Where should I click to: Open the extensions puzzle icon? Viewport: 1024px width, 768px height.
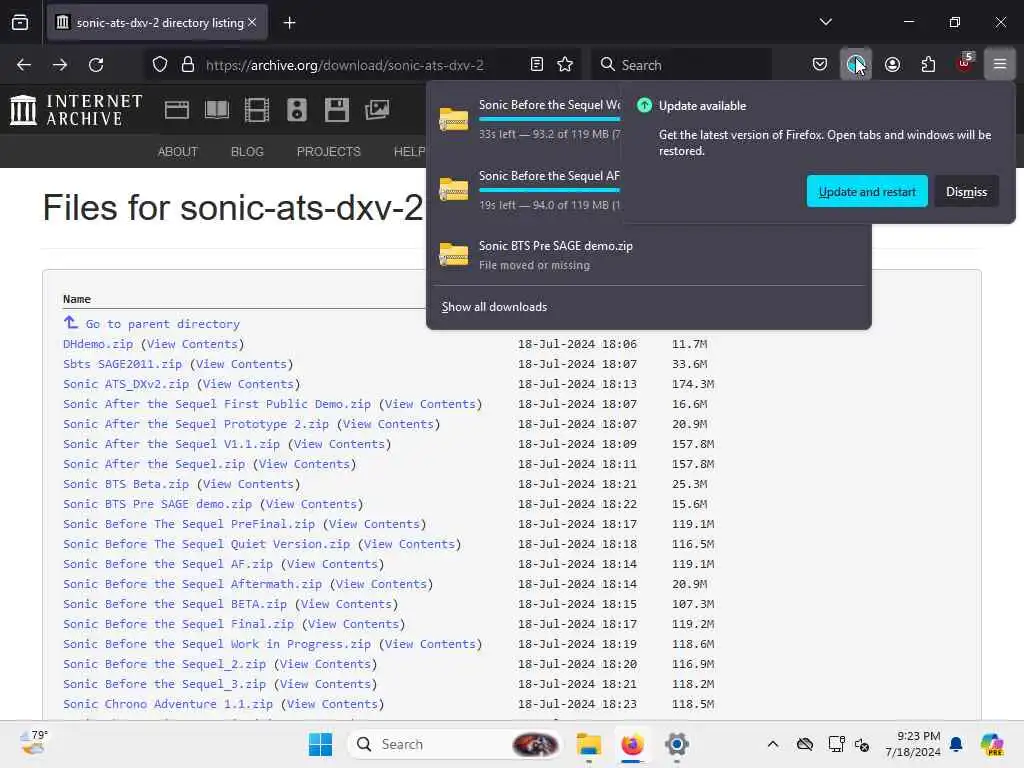click(x=928, y=65)
